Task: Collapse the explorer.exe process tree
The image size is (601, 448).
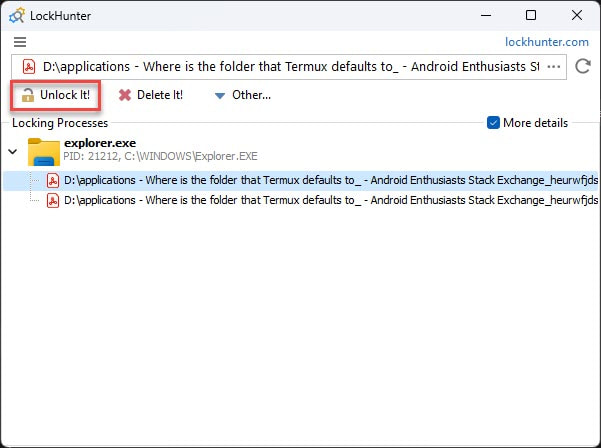Action: coord(13,151)
